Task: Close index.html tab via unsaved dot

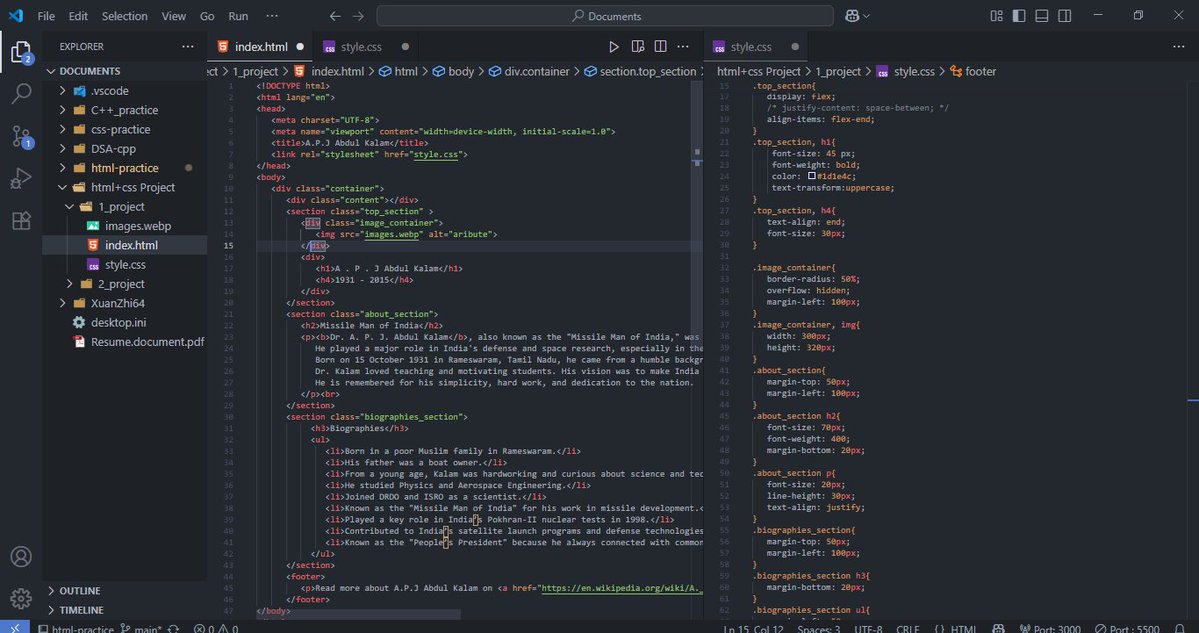Action: pyautogui.click(x=300, y=47)
